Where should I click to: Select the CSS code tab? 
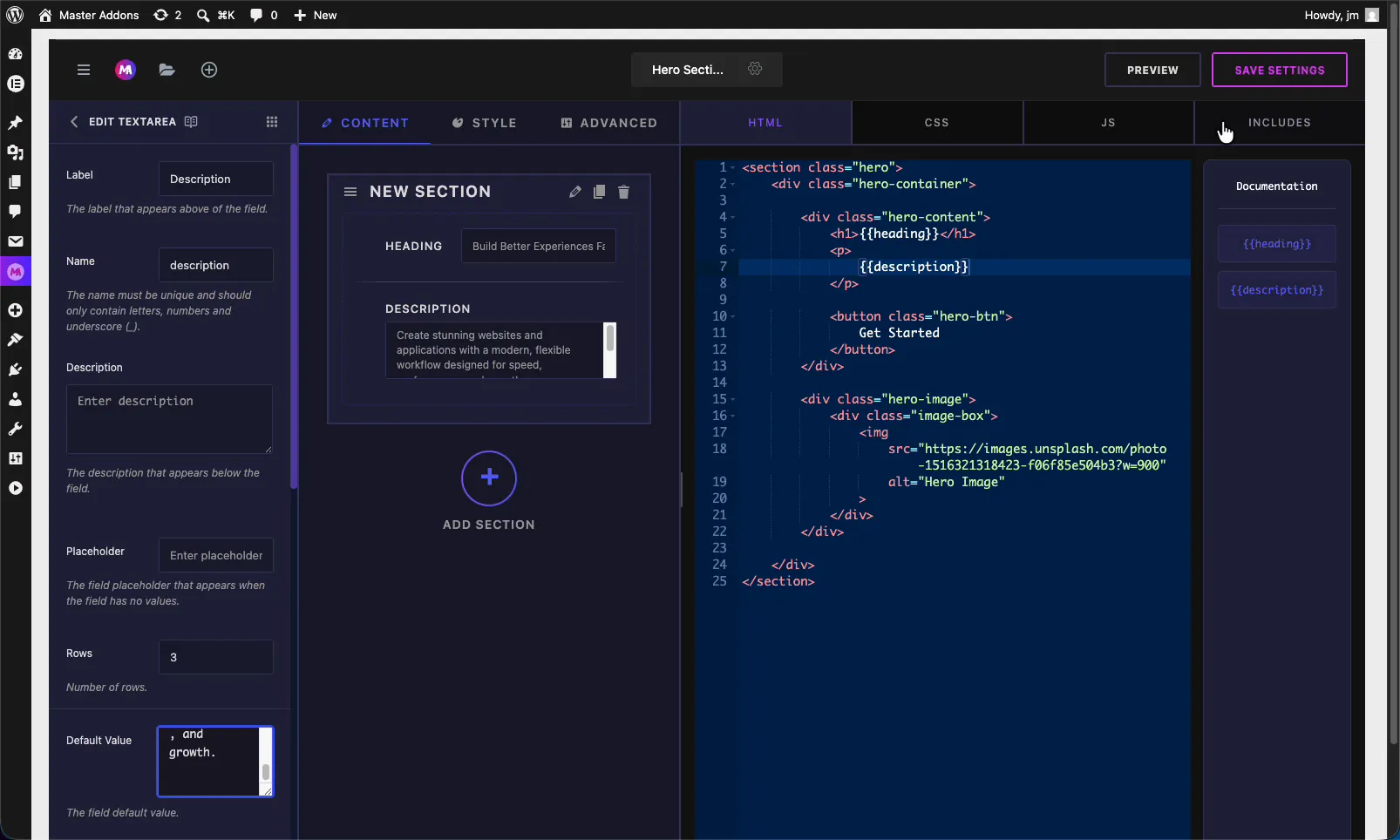[x=937, y=123]
